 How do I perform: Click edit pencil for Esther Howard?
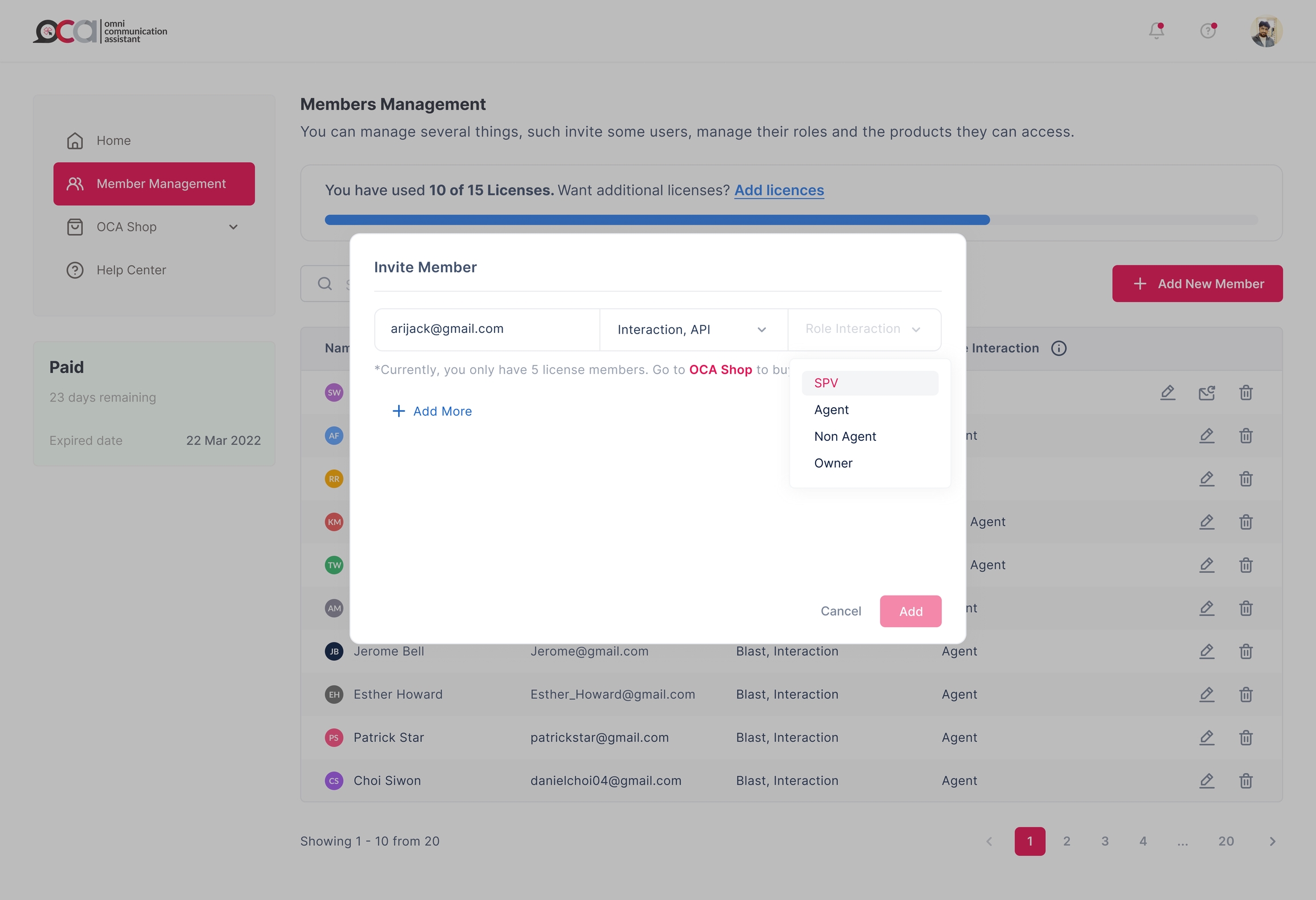(1206, 694)
